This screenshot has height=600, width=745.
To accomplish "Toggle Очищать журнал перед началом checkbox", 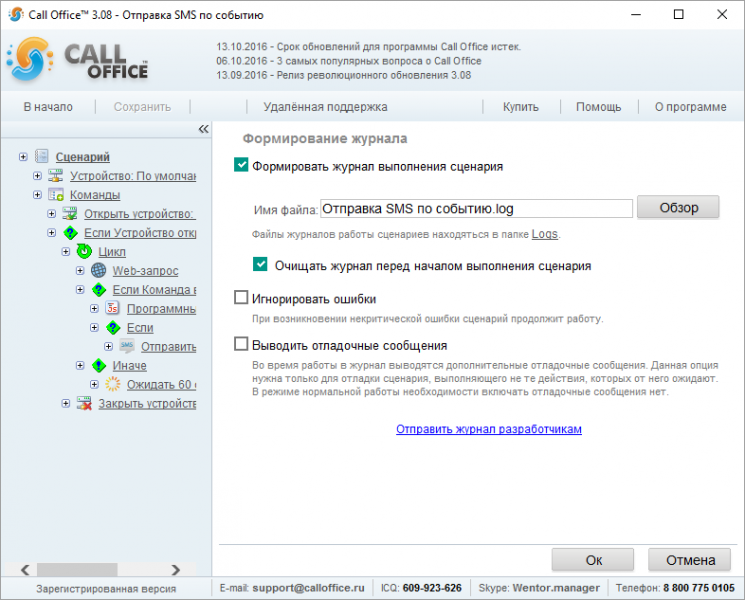I will coord(260,264).
